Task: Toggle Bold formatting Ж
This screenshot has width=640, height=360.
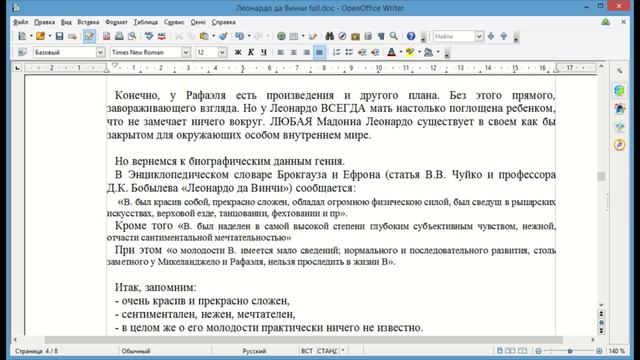Action: coord(238,52)
